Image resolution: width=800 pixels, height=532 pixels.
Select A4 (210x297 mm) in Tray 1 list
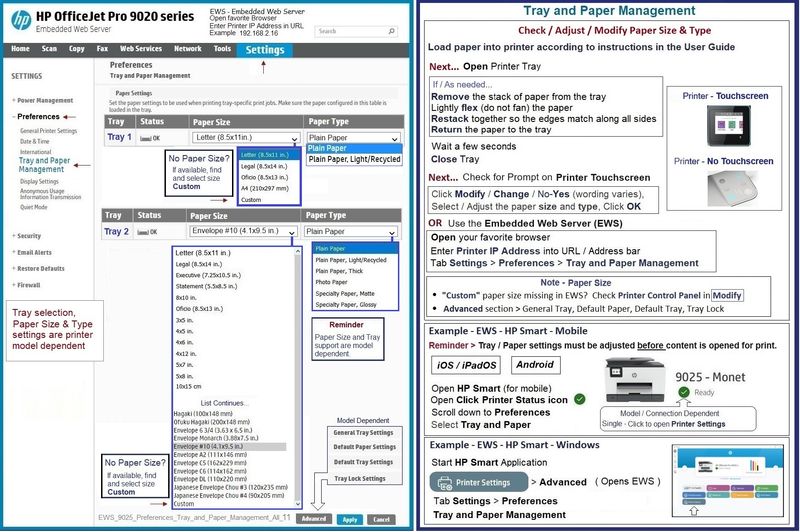point(265,189)
